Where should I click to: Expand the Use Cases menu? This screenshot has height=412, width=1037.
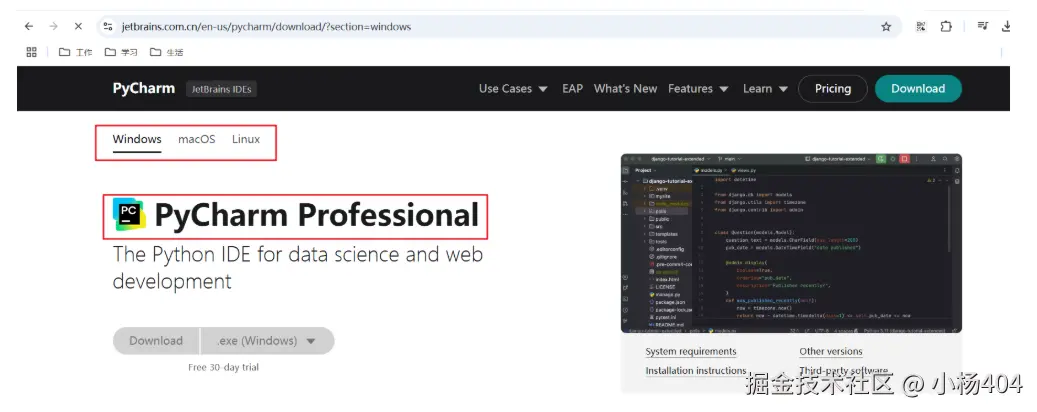(513, 89)
